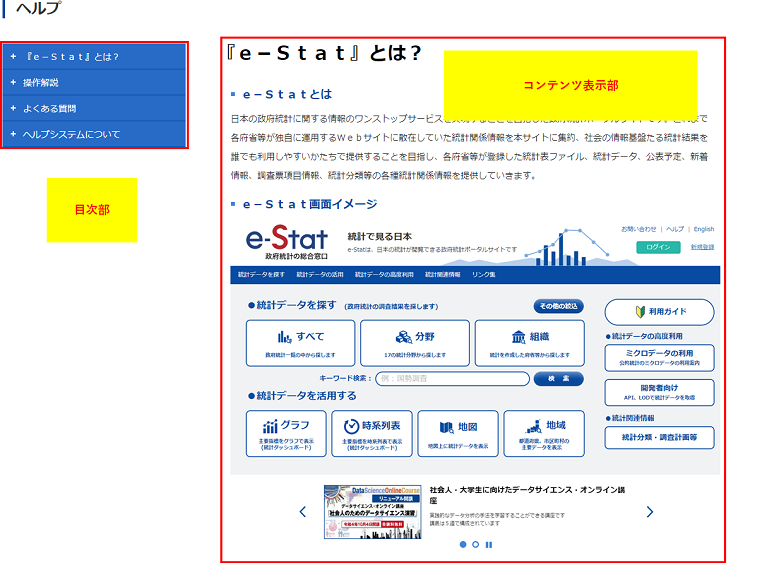
Task: Open 統計データの活用 navigation tab
Action: (320, 274)
